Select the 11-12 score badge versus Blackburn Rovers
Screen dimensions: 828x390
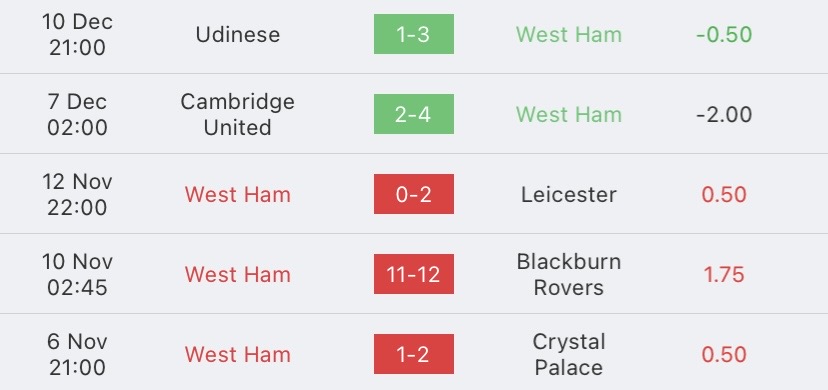click(413, 274)
